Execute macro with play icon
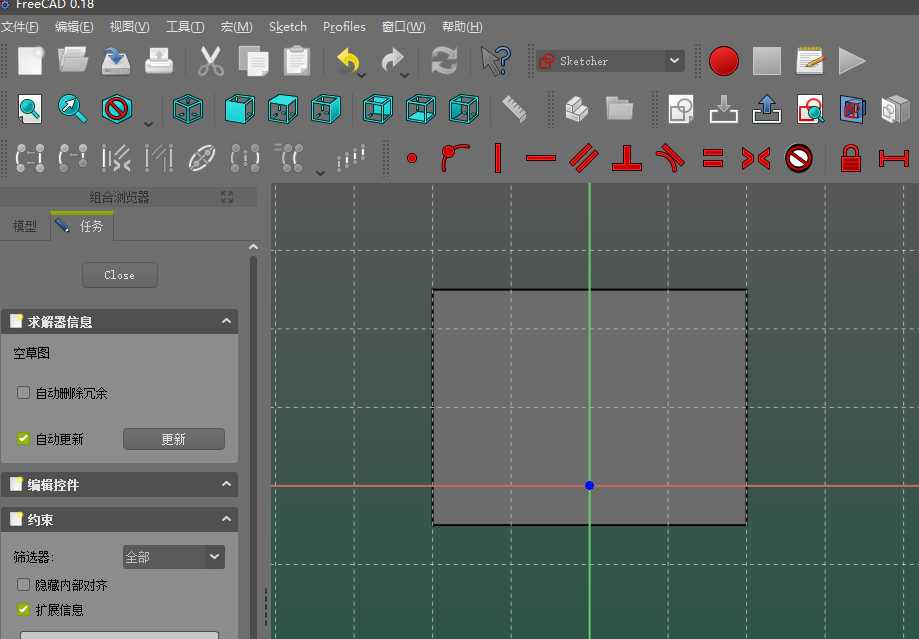Screen dimensions: 919x639 click(x=852, y=61)
